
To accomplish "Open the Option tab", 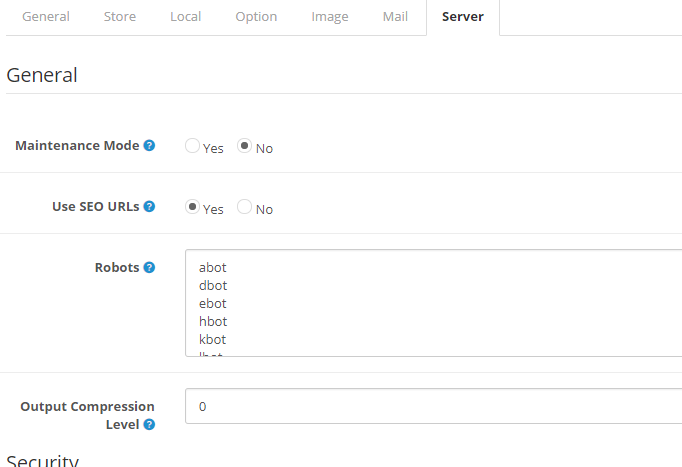I will (256, 17).
